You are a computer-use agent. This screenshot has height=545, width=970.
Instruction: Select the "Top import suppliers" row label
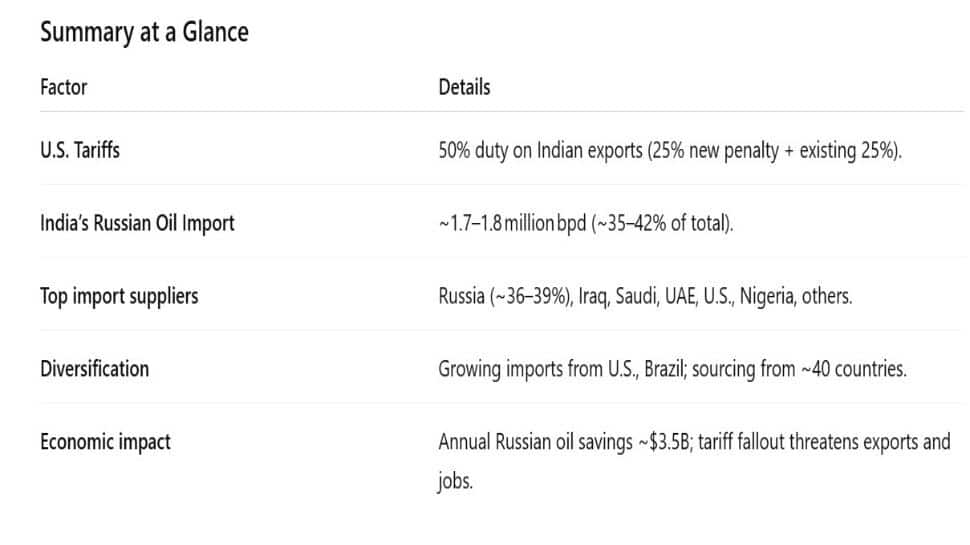point(119,296)
